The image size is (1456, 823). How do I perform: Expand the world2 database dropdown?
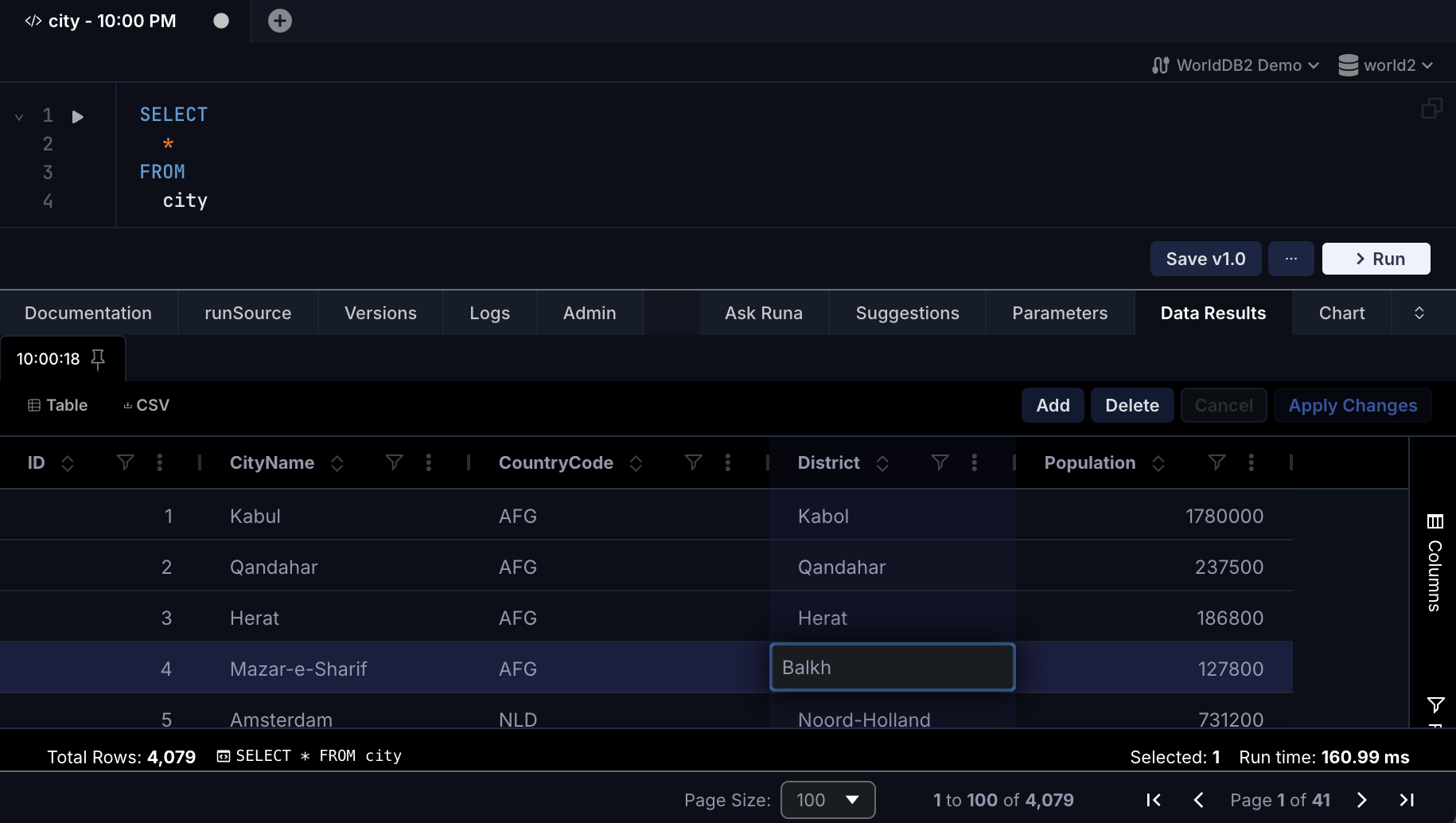pos(1385,65)
